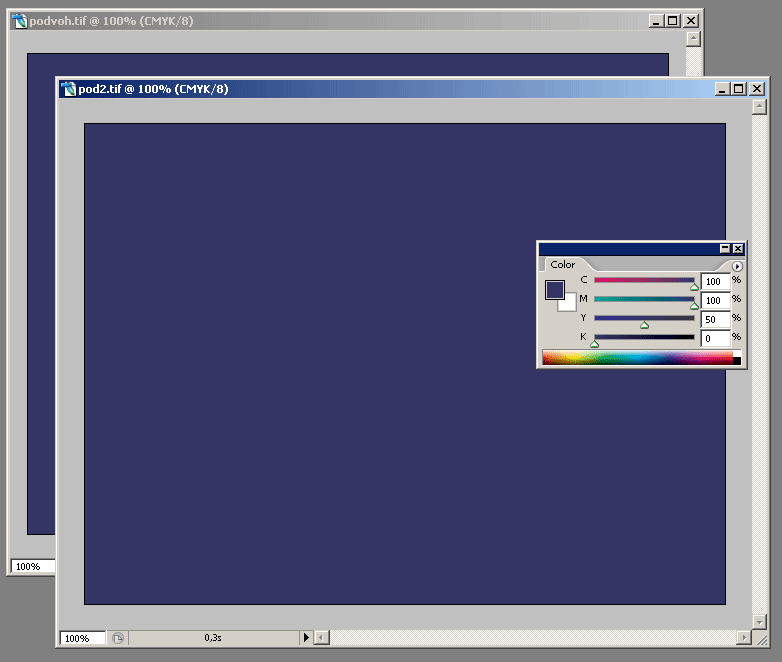
Task: Click left scroll arrow of pod2.tif window
Action: click(x=322, y=638)
